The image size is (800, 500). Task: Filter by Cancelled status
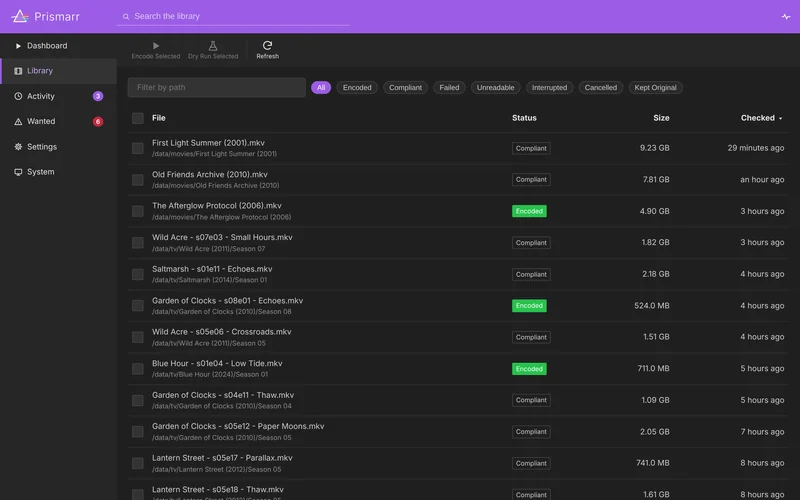point(601,88)
